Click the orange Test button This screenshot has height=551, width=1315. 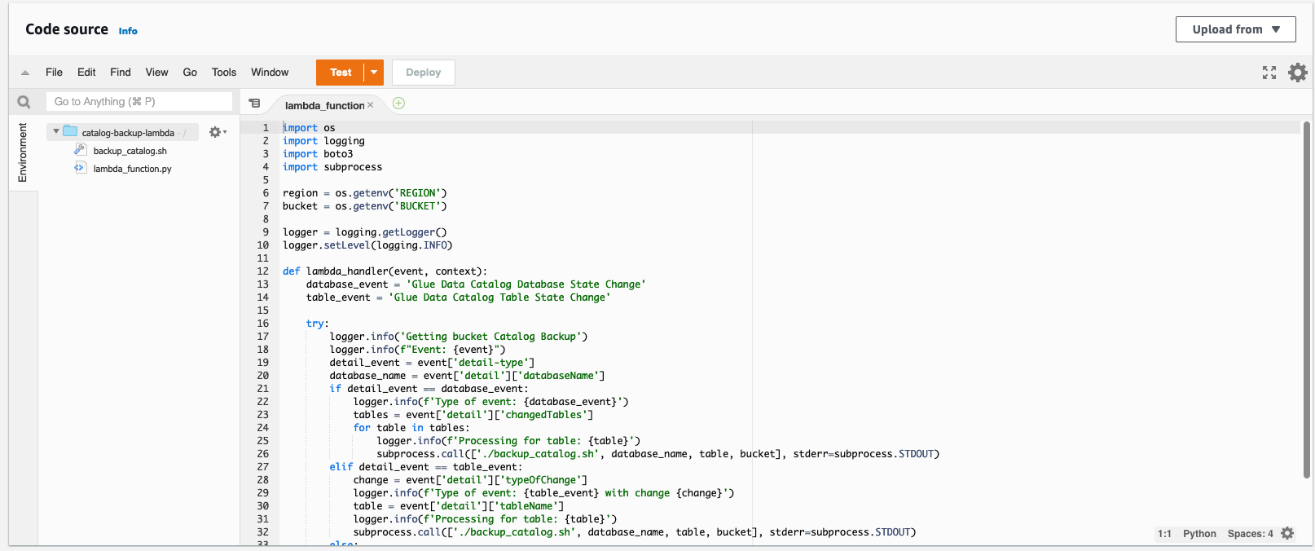click(340, 72)
